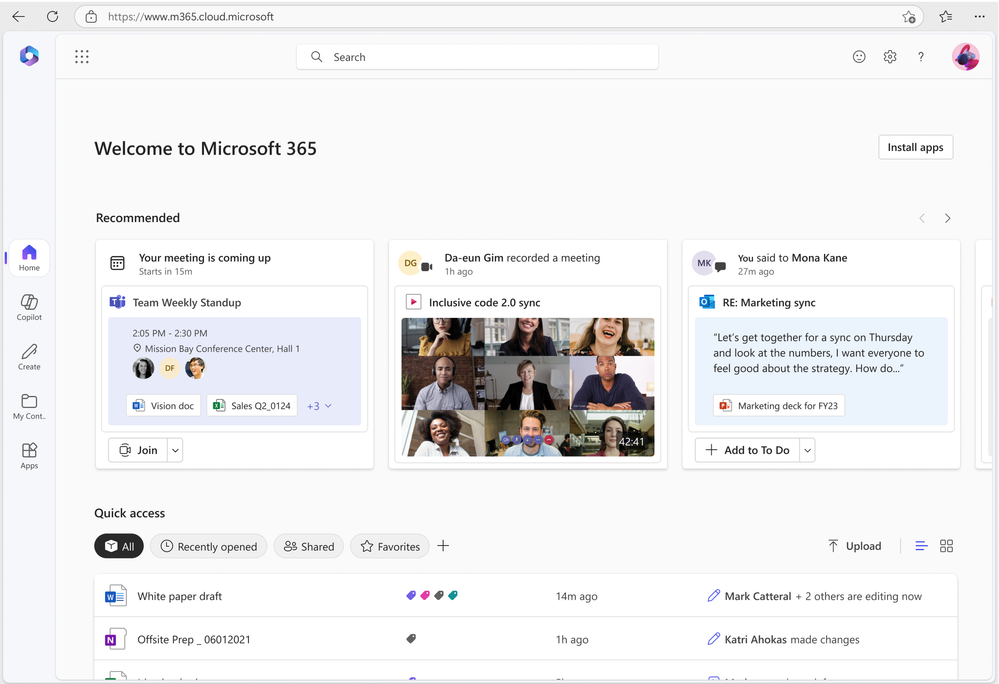This screenshot has width=999, height=684.
Task: Upload a file
Action: [854, 546]
